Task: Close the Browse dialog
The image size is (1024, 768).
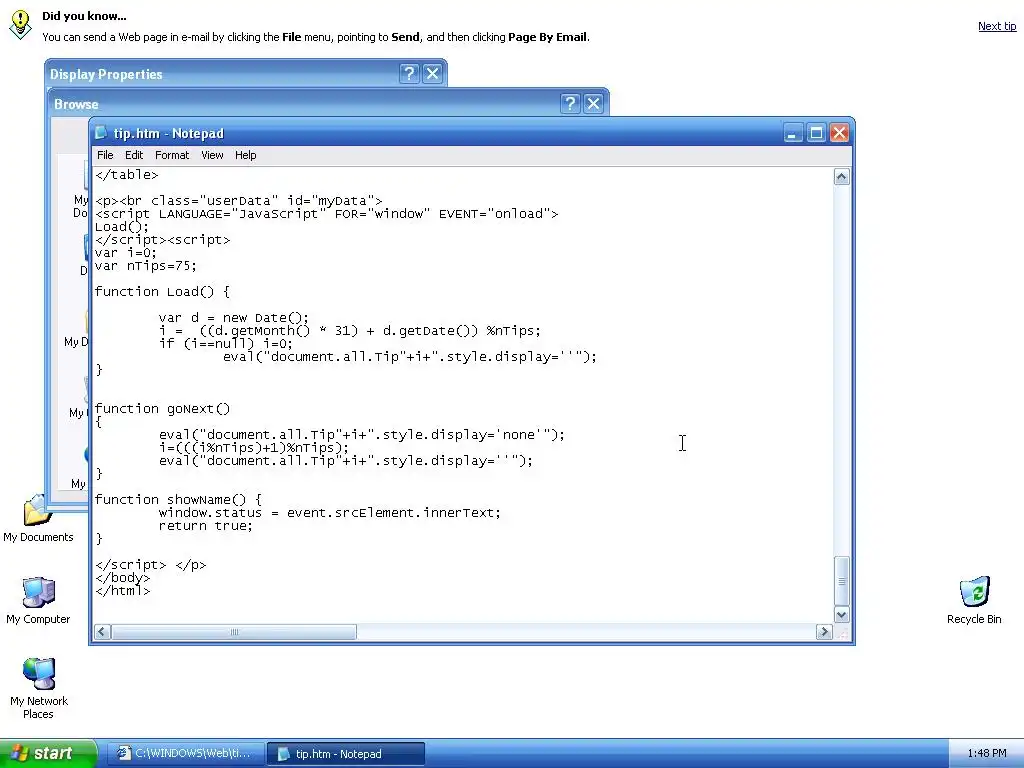Action: tap(593, 103)
